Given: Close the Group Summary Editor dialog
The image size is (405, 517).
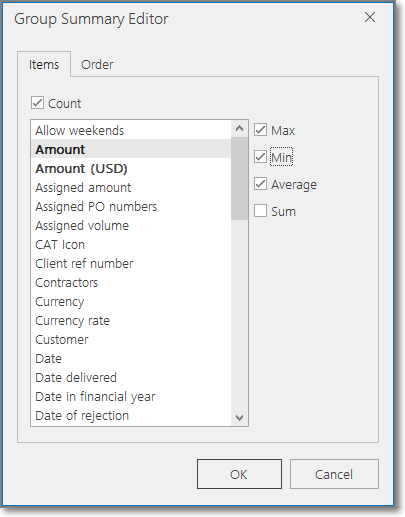Looking at the screenshot, I should point(370,17).
